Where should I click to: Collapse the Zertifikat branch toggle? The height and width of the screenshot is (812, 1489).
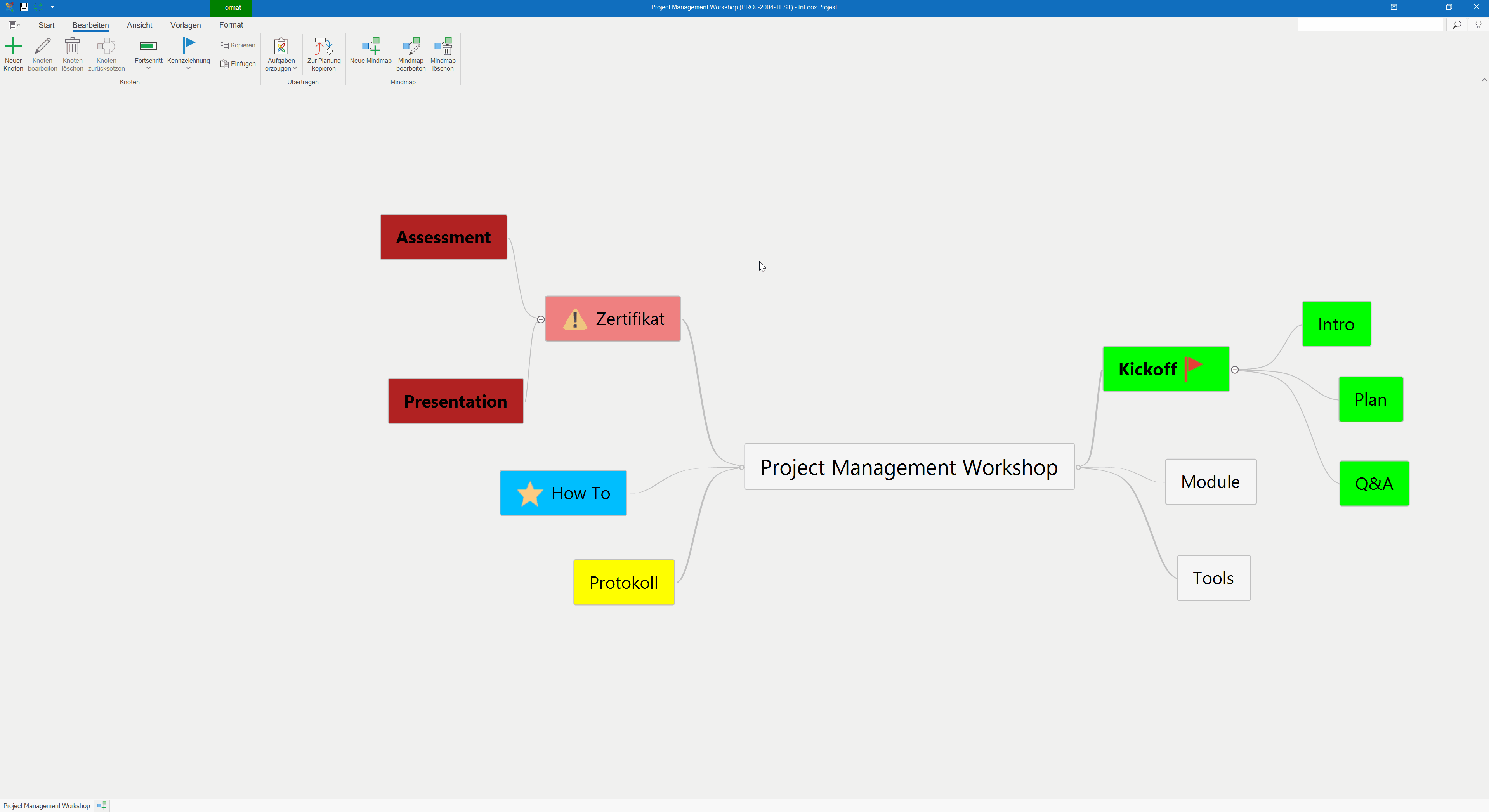540,319
